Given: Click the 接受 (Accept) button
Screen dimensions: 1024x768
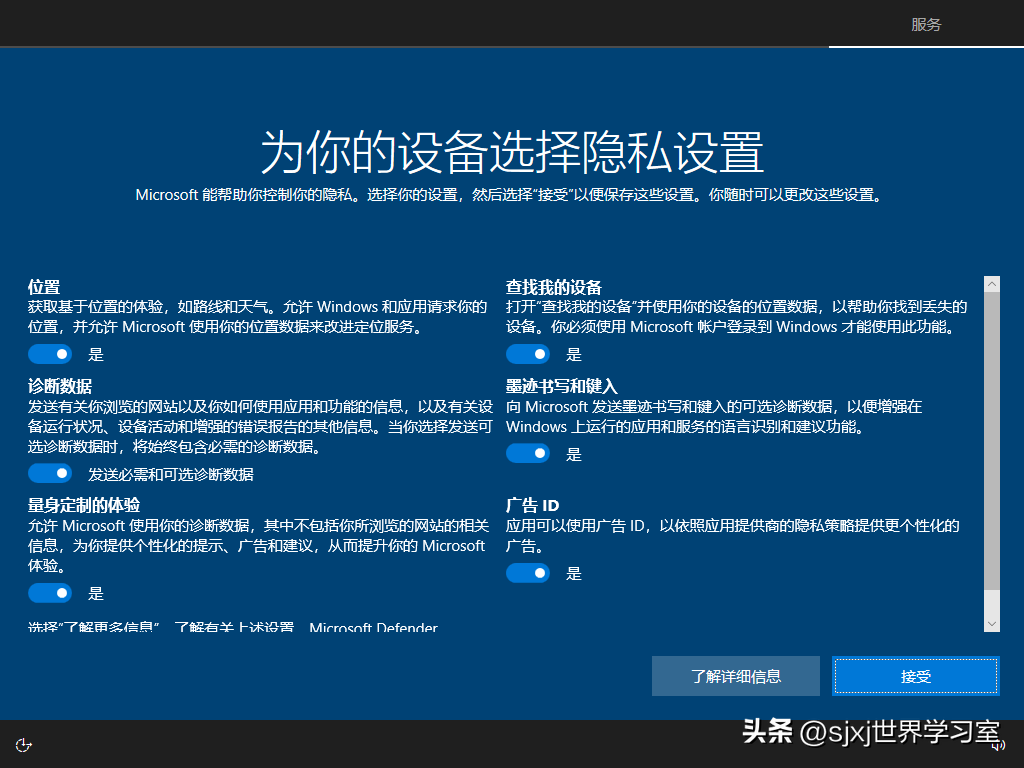Looking at the screenshot, I should click(916, 676).
